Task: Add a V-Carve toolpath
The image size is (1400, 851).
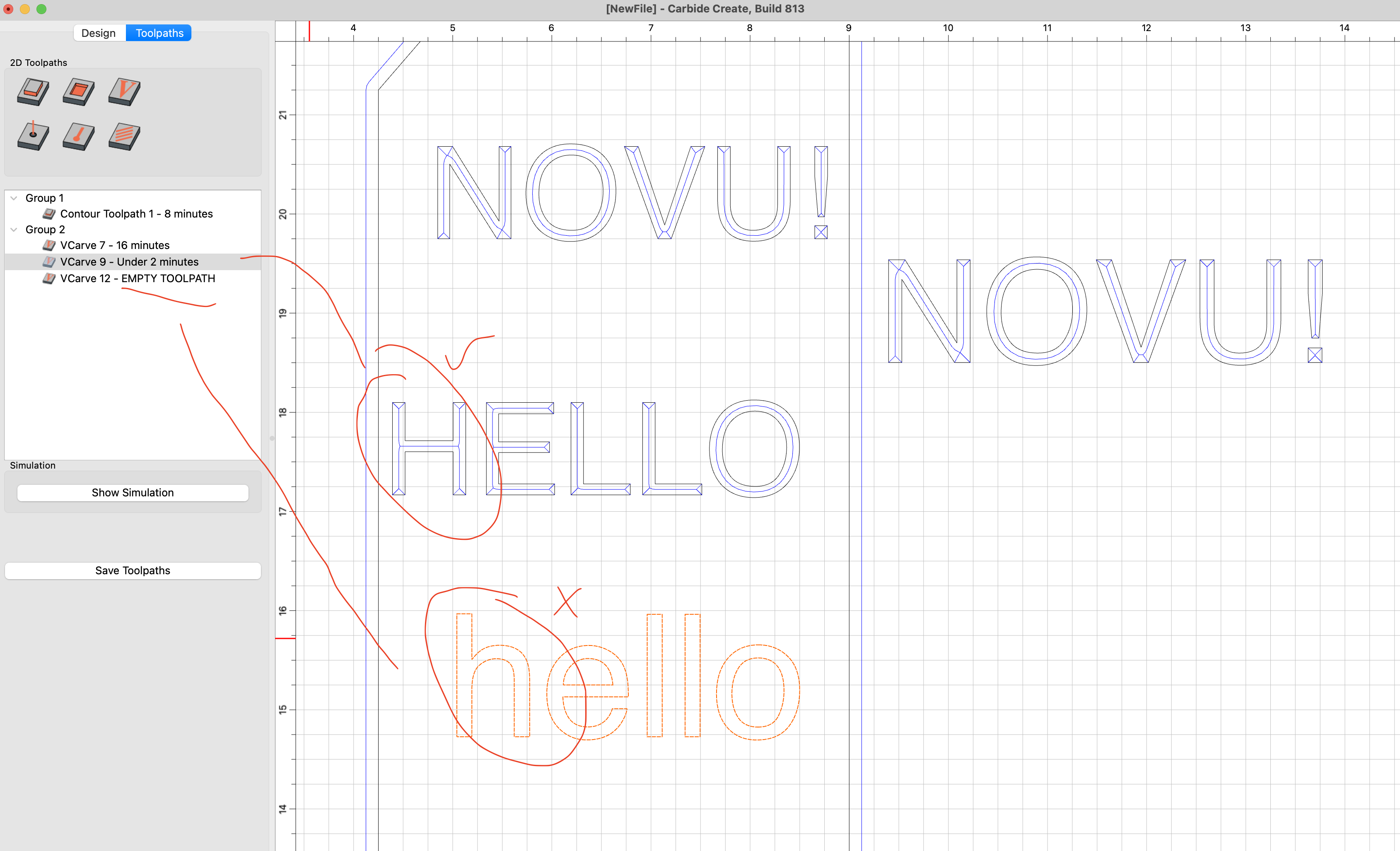Action: tap(124, 92)
